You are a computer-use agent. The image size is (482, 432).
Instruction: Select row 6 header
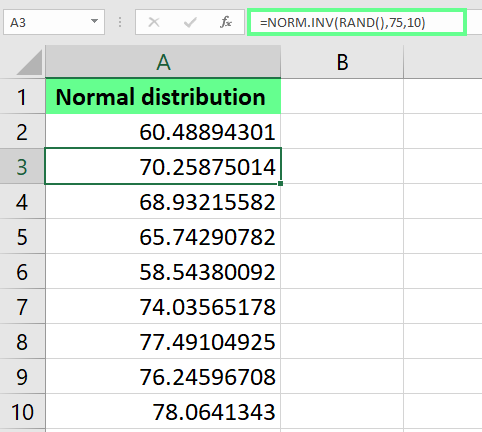pos(22,272)
